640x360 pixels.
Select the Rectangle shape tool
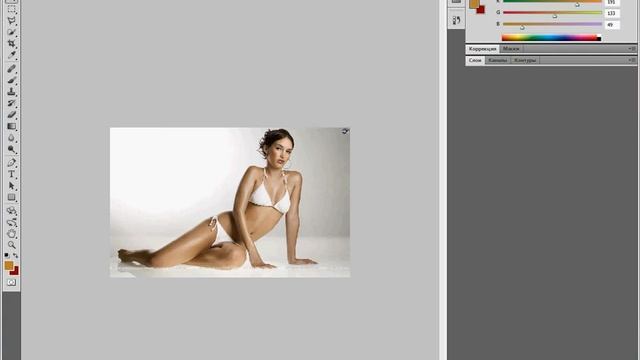coord(11,198)
